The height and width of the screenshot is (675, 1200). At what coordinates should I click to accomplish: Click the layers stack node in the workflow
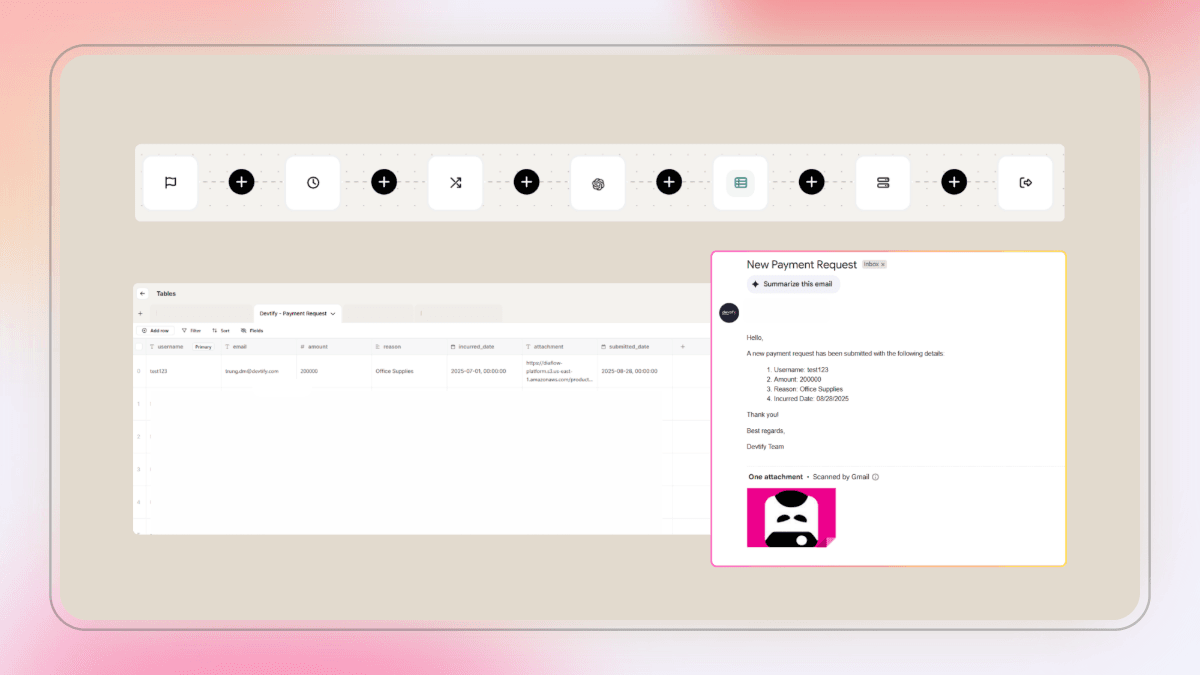(x=882, y=182)
